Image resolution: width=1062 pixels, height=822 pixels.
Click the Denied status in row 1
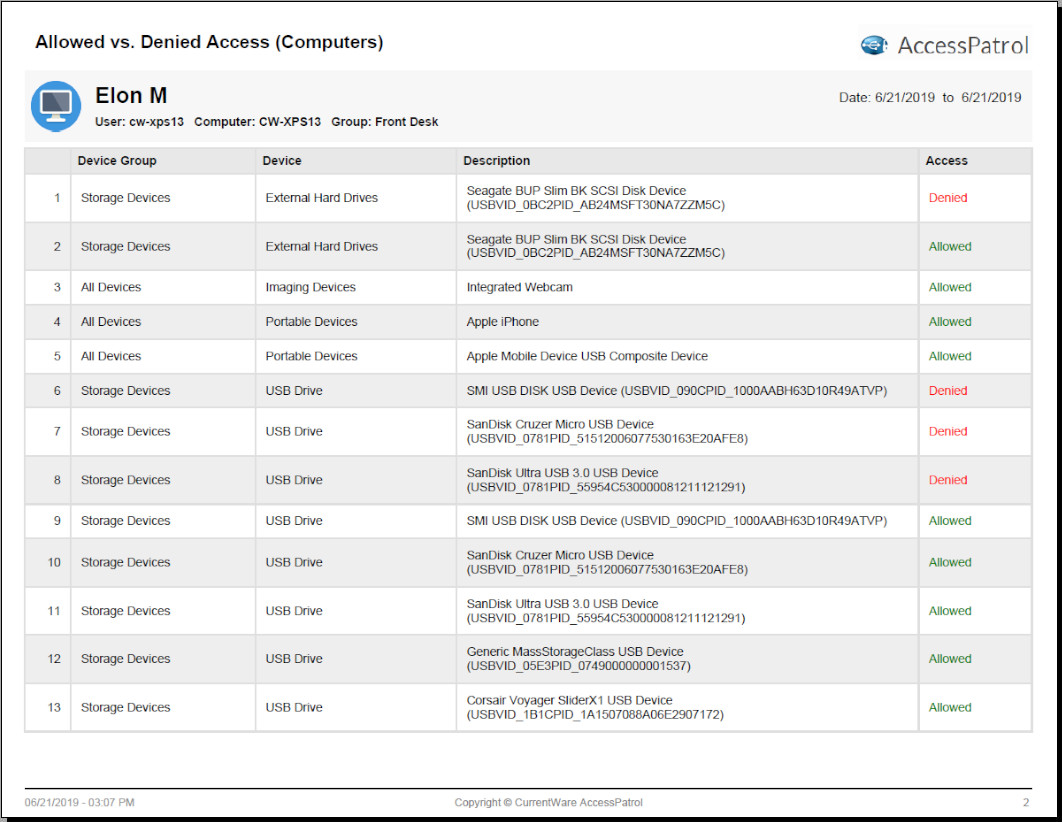coord(947,198)
